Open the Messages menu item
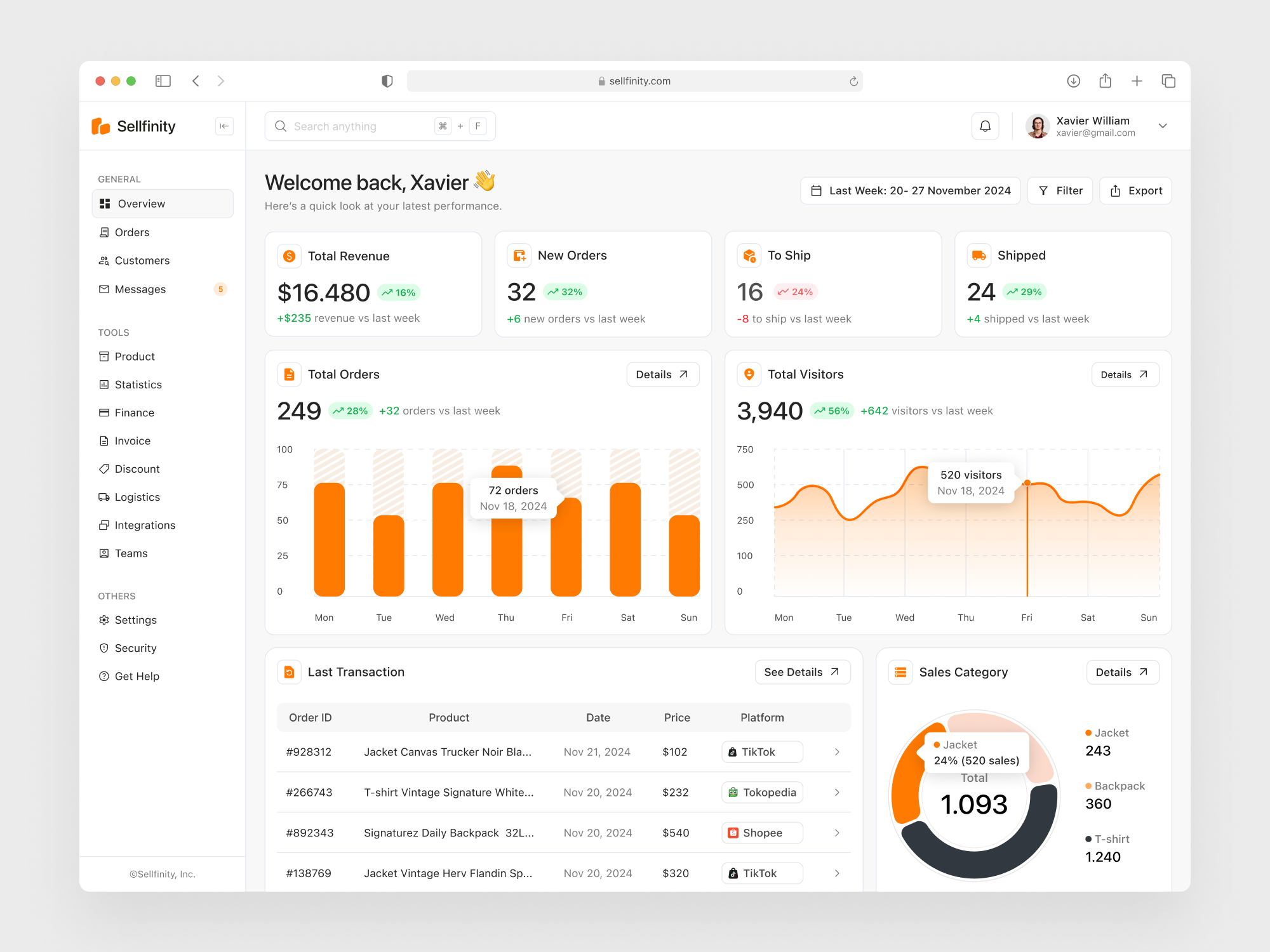Image resolution: width=1270 pixels, height=952 pixels. pyautogui.click(x=140, y=289)
